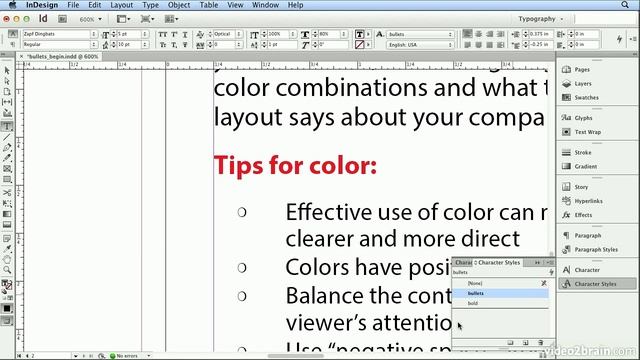Select the Eyedropper tool
Image resolution: width=640 pixels, height=360 pixels.
pyautogui.click(x=7, y=249)
